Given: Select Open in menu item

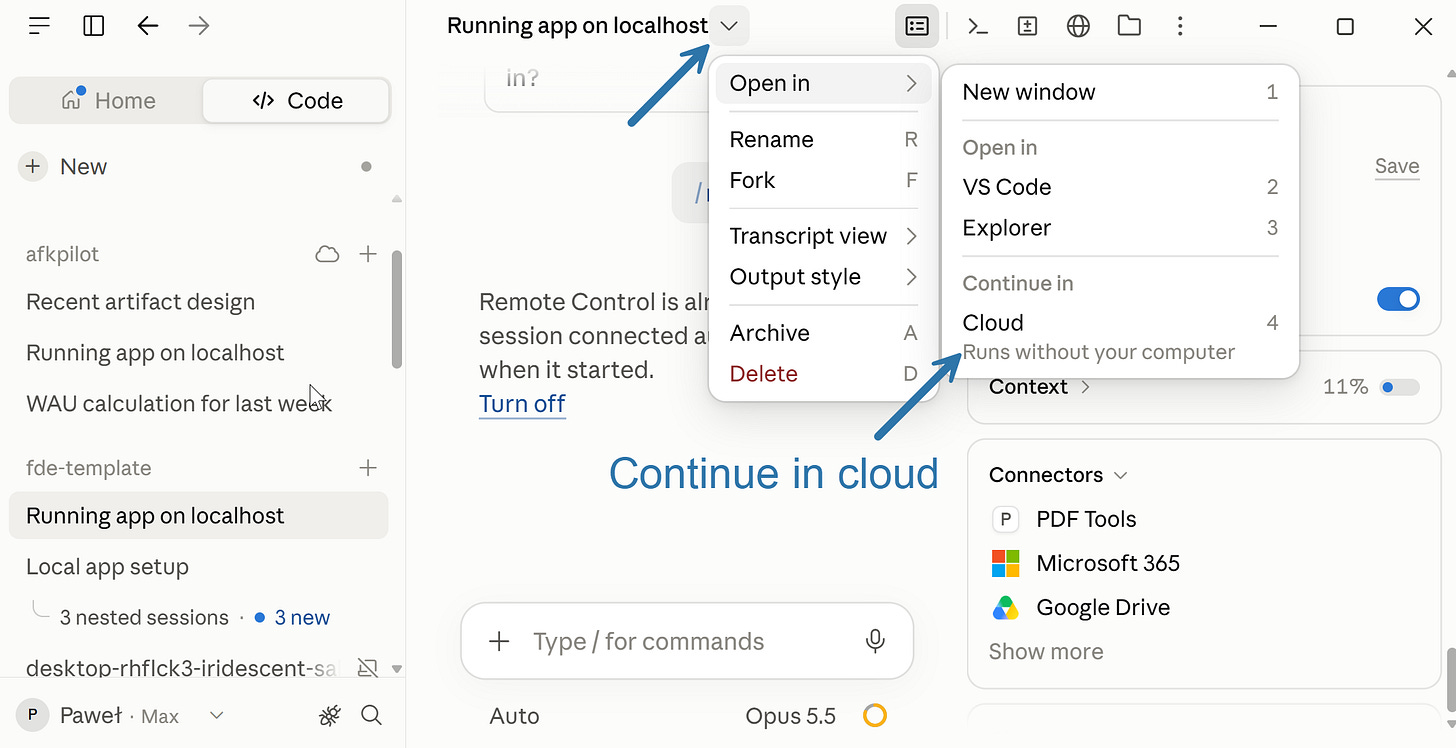Looking at the screenshot, I should (823, 83).
